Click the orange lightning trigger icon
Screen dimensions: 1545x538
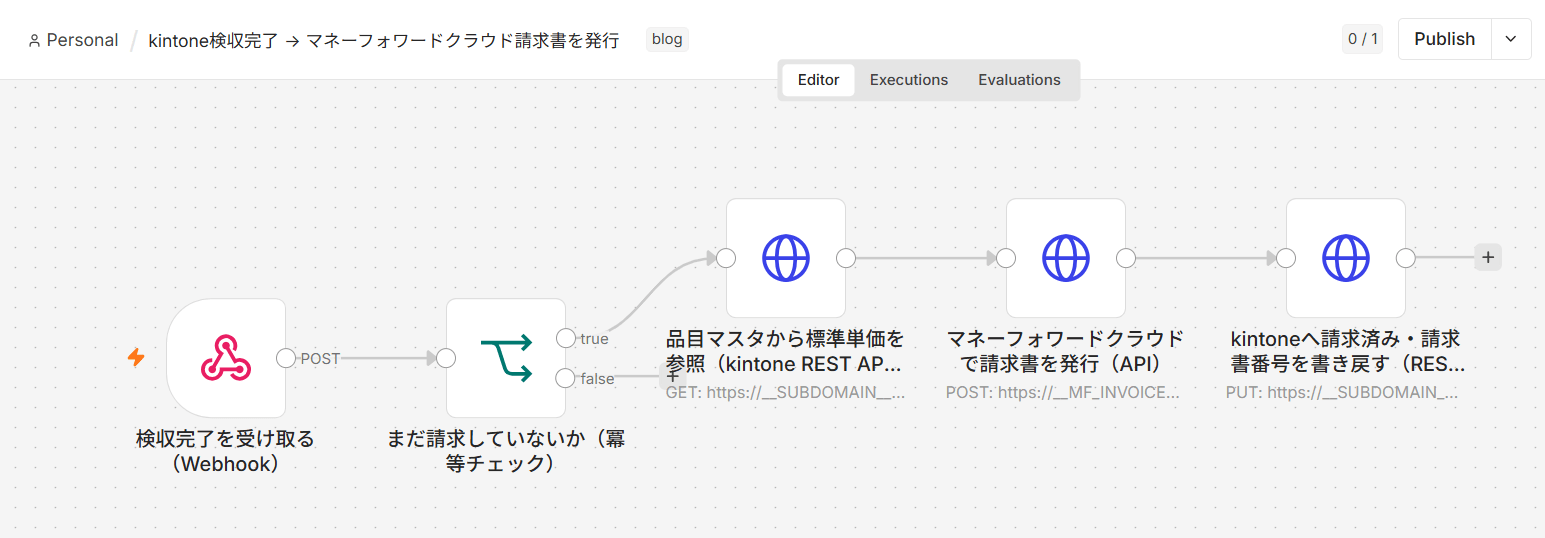pyautogui.click(x=136, y=357)
